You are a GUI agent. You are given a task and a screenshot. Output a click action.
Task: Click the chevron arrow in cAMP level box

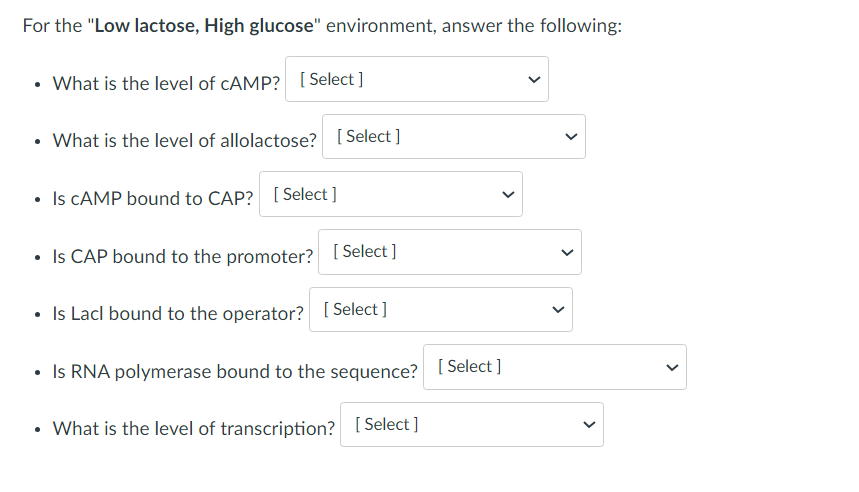(x=534, y=80)
